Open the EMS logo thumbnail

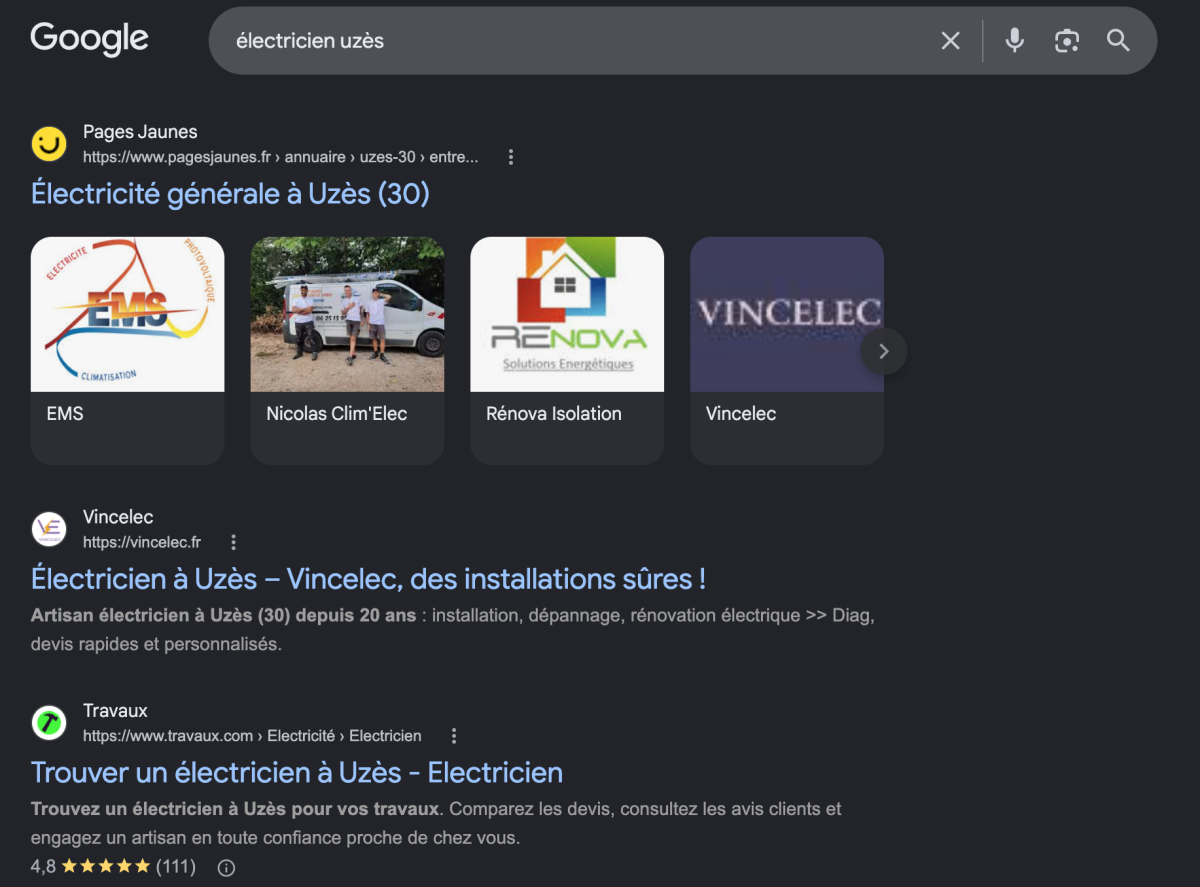128,314
